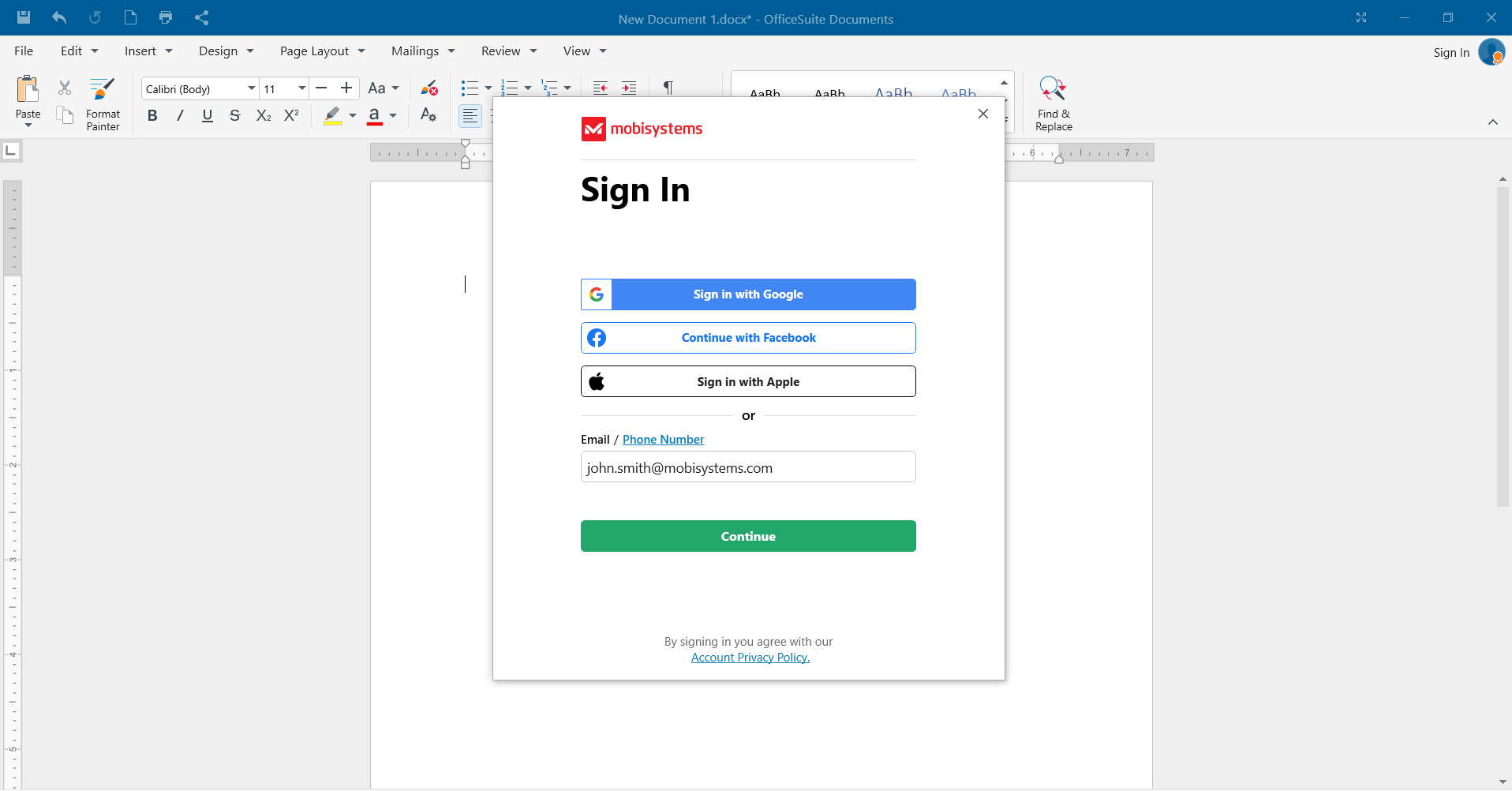
Task: Open Find & Replace tool
Action: point(1054,103)
